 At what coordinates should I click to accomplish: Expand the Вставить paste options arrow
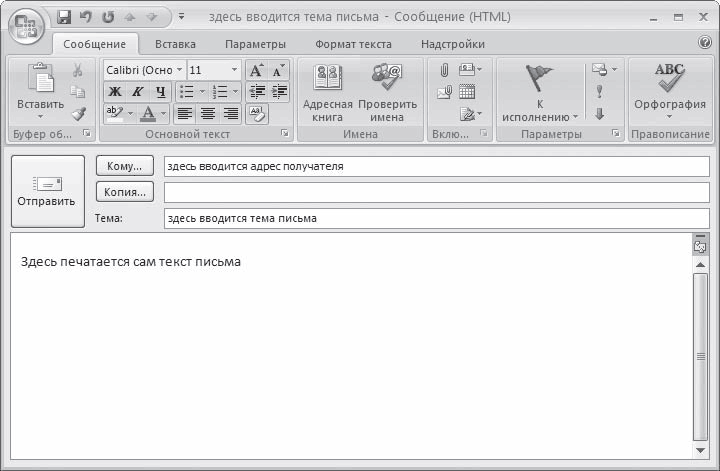pyautogui.click(x=40, y=117)
